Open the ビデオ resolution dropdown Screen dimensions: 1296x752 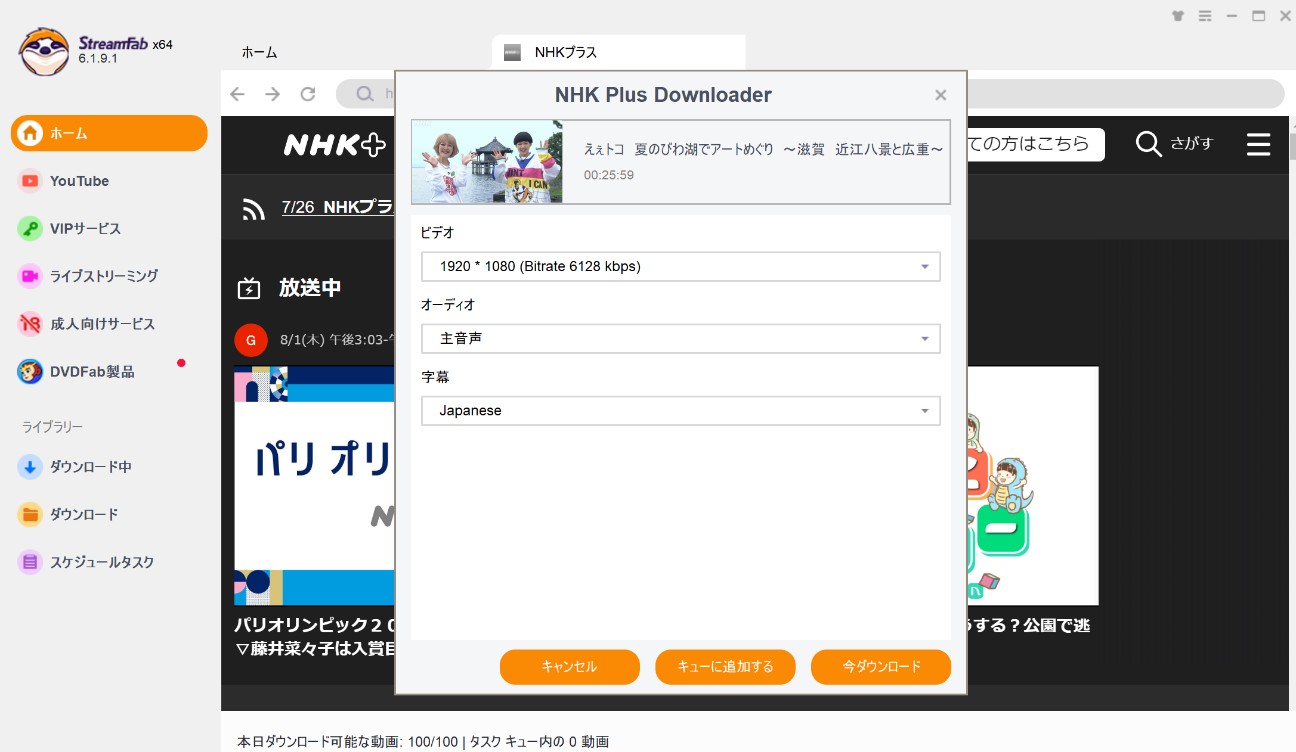(x=681, y=267)
